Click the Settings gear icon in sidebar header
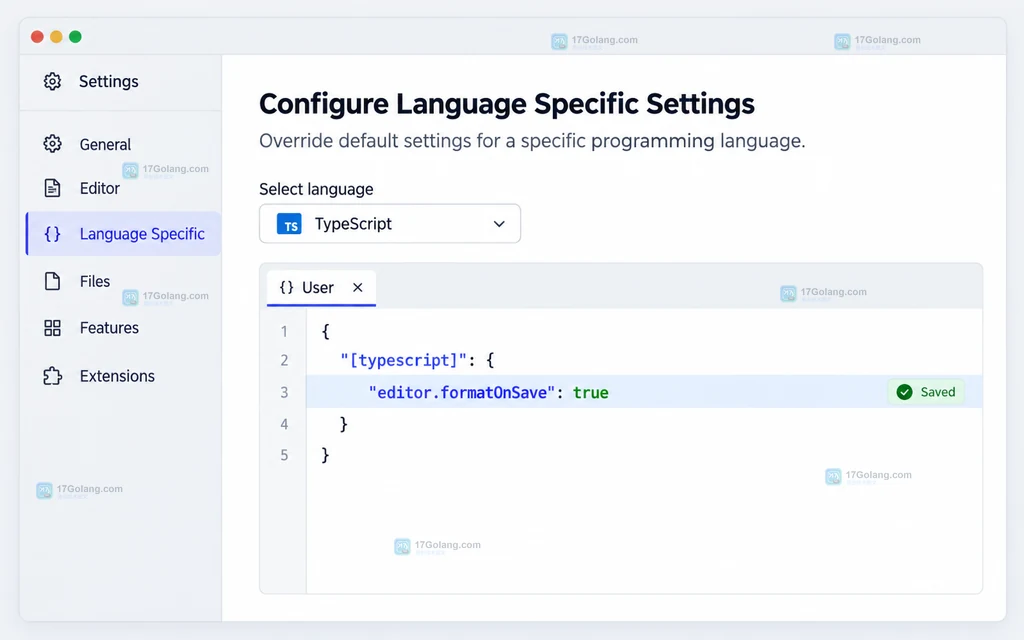Viewport: 1024px width, 640px height. [x=52, y=82]
